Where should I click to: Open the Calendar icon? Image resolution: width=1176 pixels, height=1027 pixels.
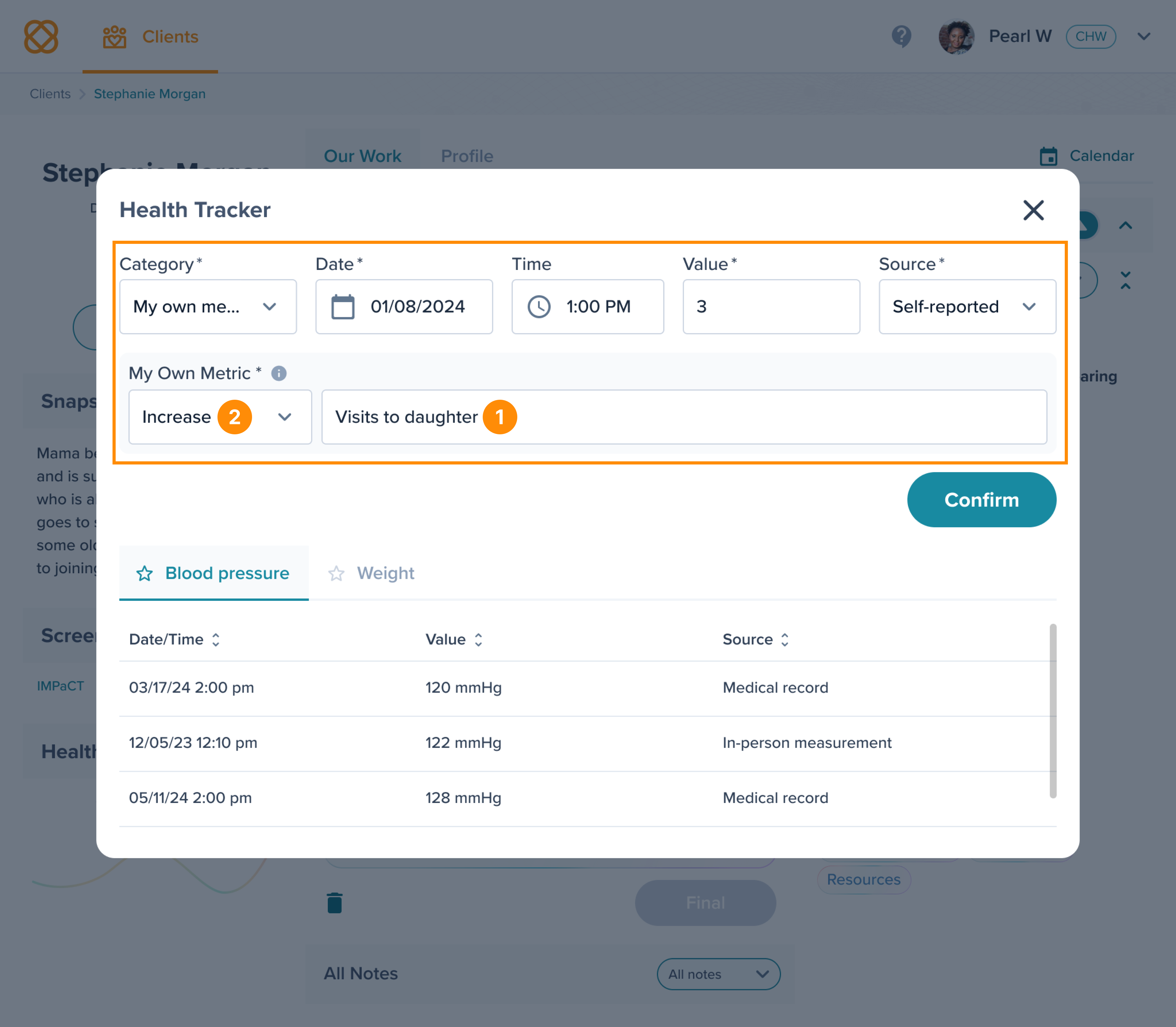coord(1049,156)
